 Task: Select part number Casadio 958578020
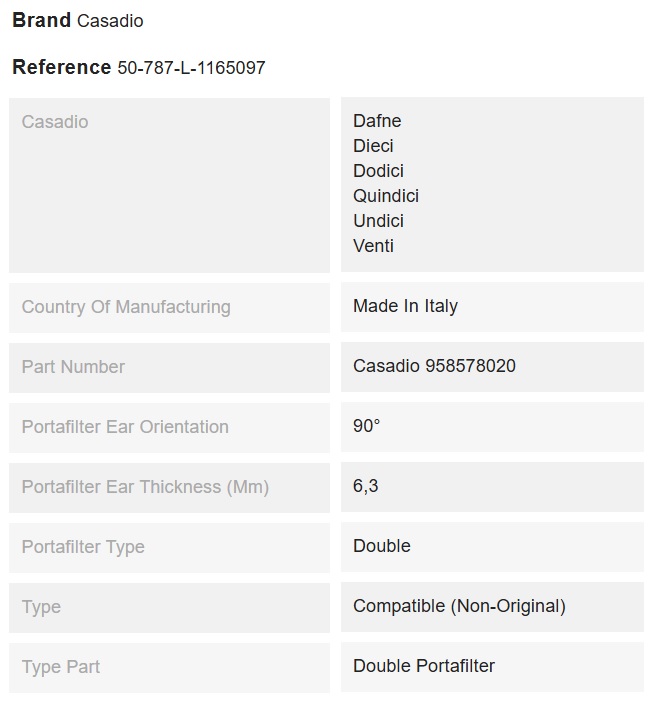[434, 366]
